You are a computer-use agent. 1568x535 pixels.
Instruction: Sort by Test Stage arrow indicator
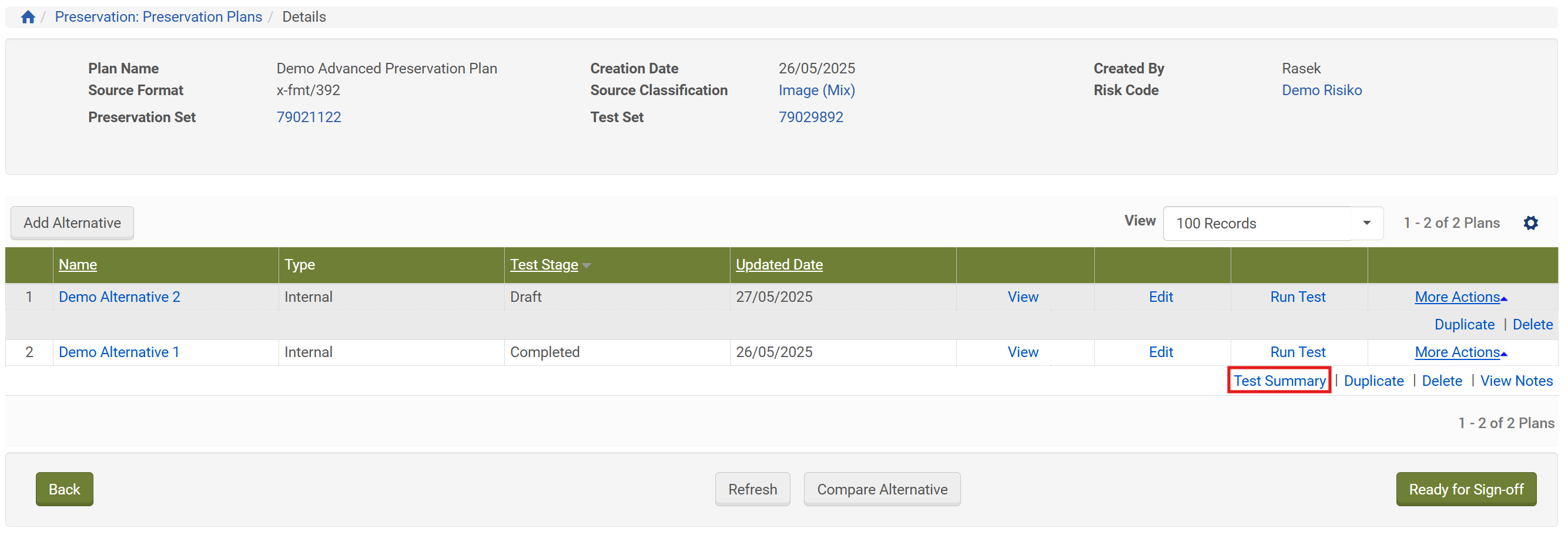586,265
